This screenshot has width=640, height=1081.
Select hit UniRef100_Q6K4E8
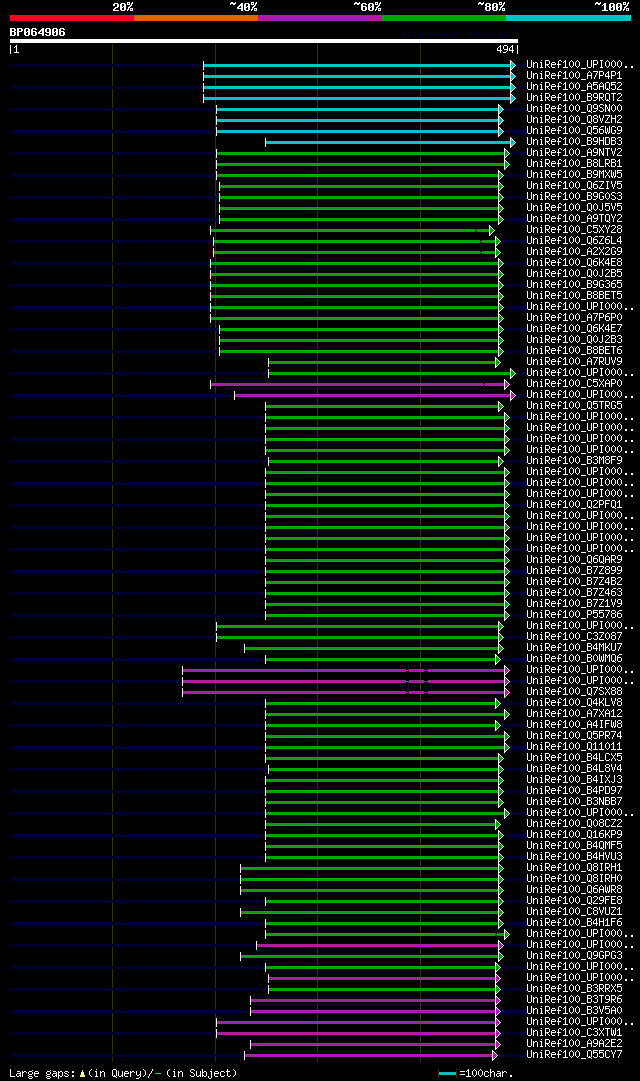[x=574, y=263]
